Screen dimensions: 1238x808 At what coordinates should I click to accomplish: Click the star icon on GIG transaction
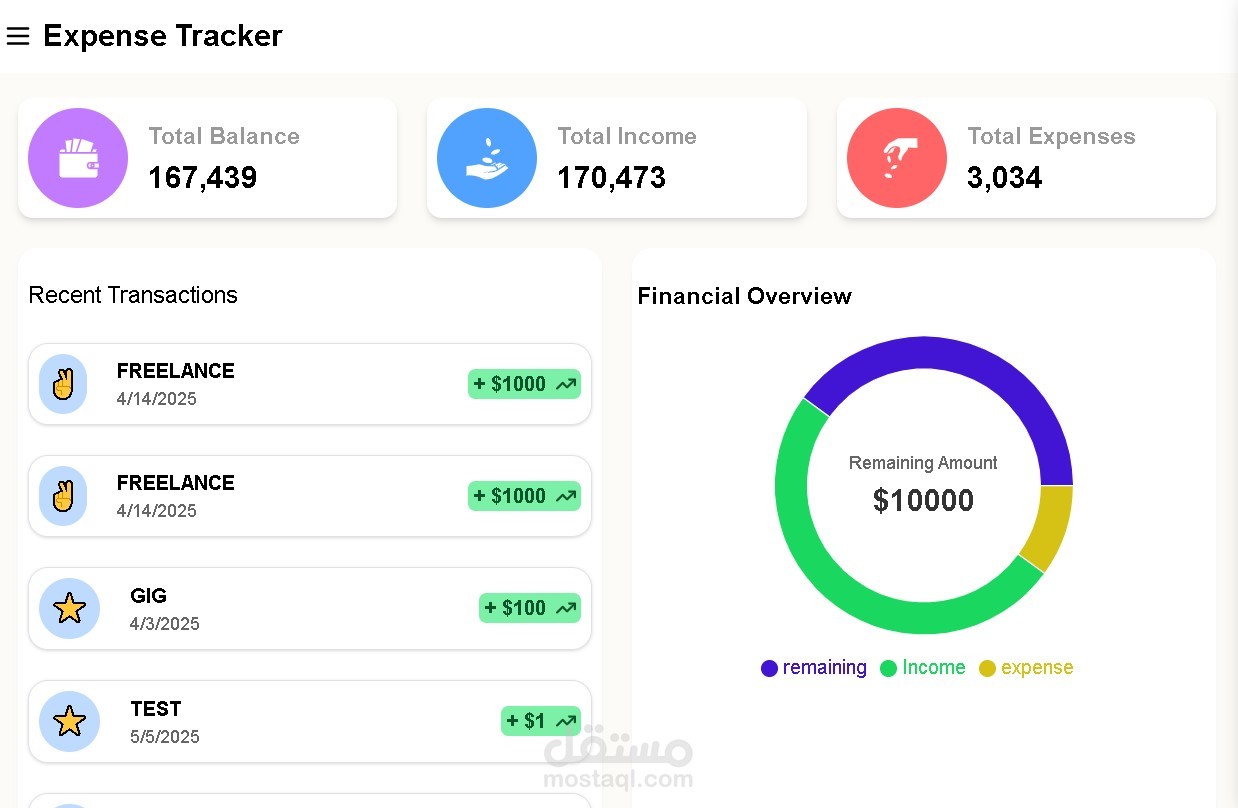click(x=69, y=608)
